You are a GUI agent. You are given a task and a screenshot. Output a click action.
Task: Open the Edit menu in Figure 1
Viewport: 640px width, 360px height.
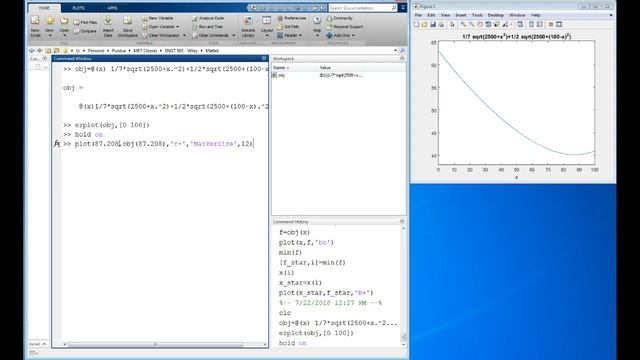[x=431, y=15]
